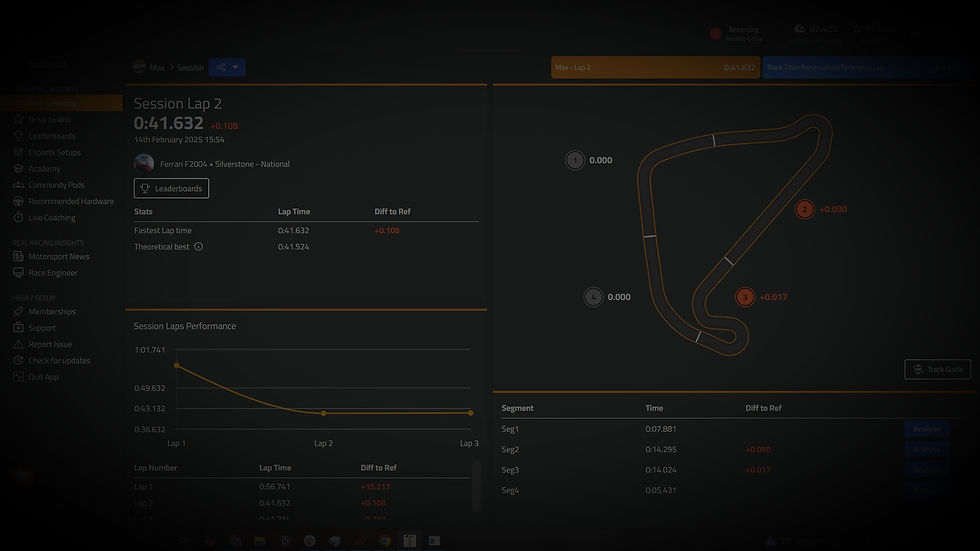980x551 pixels.
Task: Click the Quit App exit icon
Action: click(18, 377)
